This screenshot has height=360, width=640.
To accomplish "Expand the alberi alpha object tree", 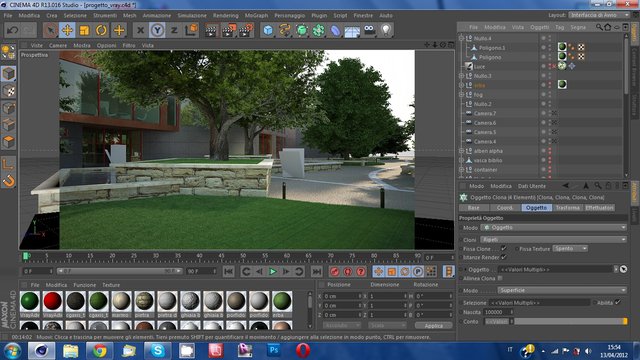I will (461, 151).
